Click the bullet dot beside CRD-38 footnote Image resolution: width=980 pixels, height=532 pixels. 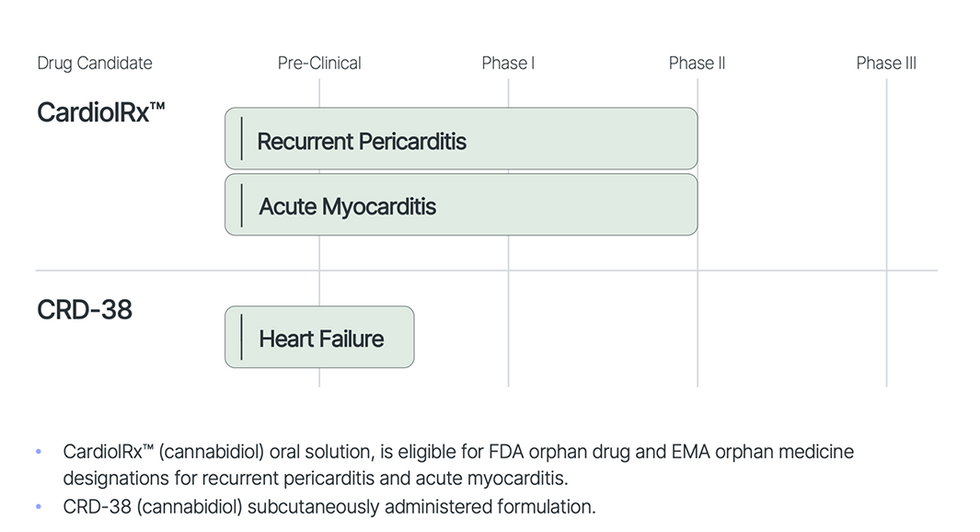(x=39, y=507)
